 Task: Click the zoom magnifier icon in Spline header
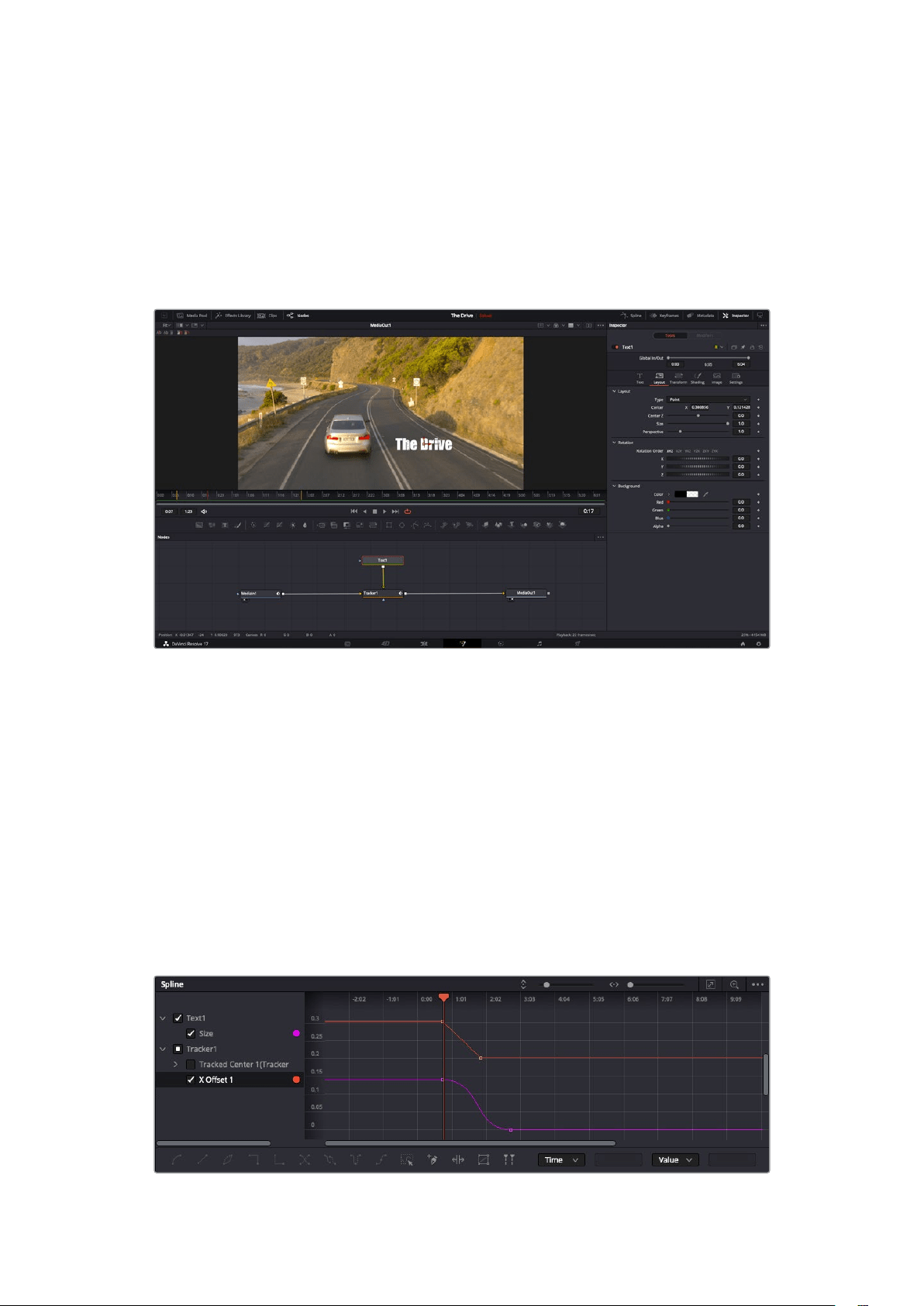click(x=734, y=984)
